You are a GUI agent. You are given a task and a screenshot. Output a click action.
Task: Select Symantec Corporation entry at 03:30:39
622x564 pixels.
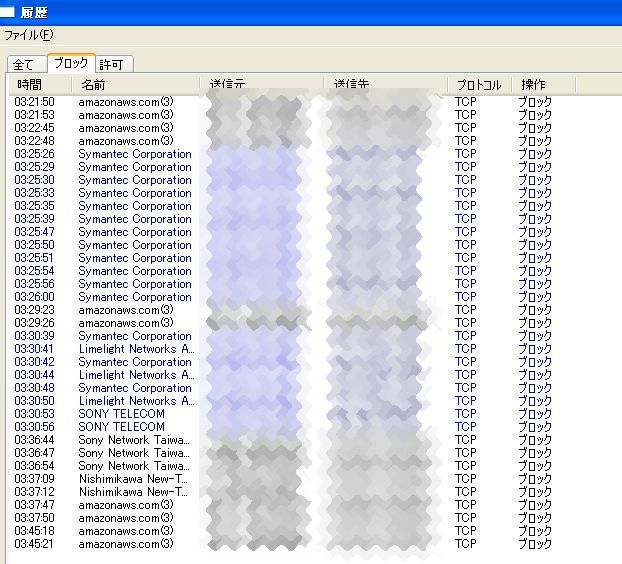pos(283,336)
